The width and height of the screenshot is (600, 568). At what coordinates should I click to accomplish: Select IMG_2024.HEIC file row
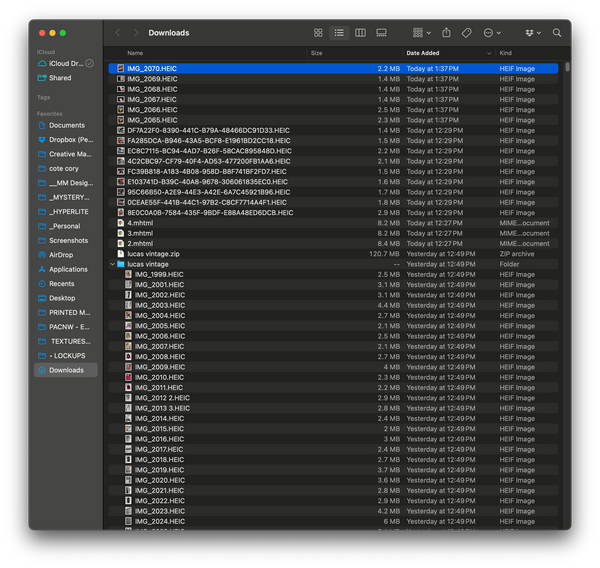pyautogui.click(x=333, y=521)
